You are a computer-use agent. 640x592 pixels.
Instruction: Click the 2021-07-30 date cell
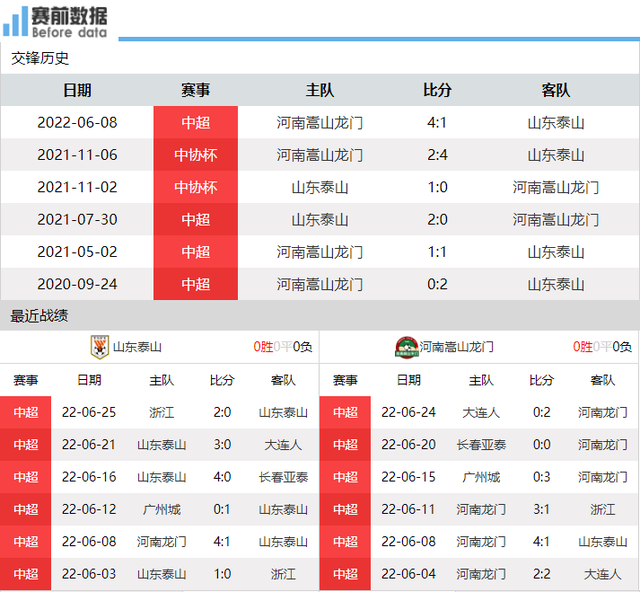(x=77, y=220)
